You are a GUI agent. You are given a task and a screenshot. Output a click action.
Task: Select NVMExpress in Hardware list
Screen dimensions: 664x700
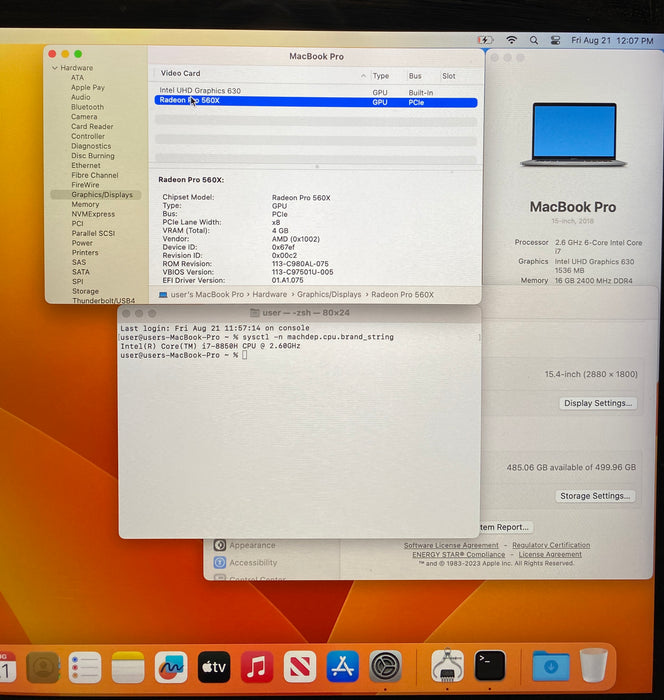tap(93, 214)
